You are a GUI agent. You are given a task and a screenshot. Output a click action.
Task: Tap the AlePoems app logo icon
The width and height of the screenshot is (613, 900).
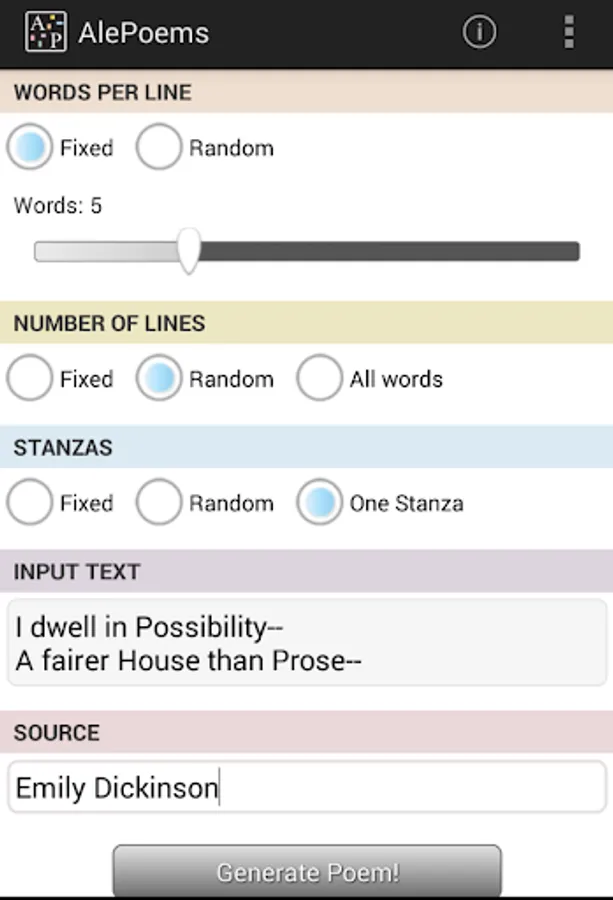coord(45,33)
